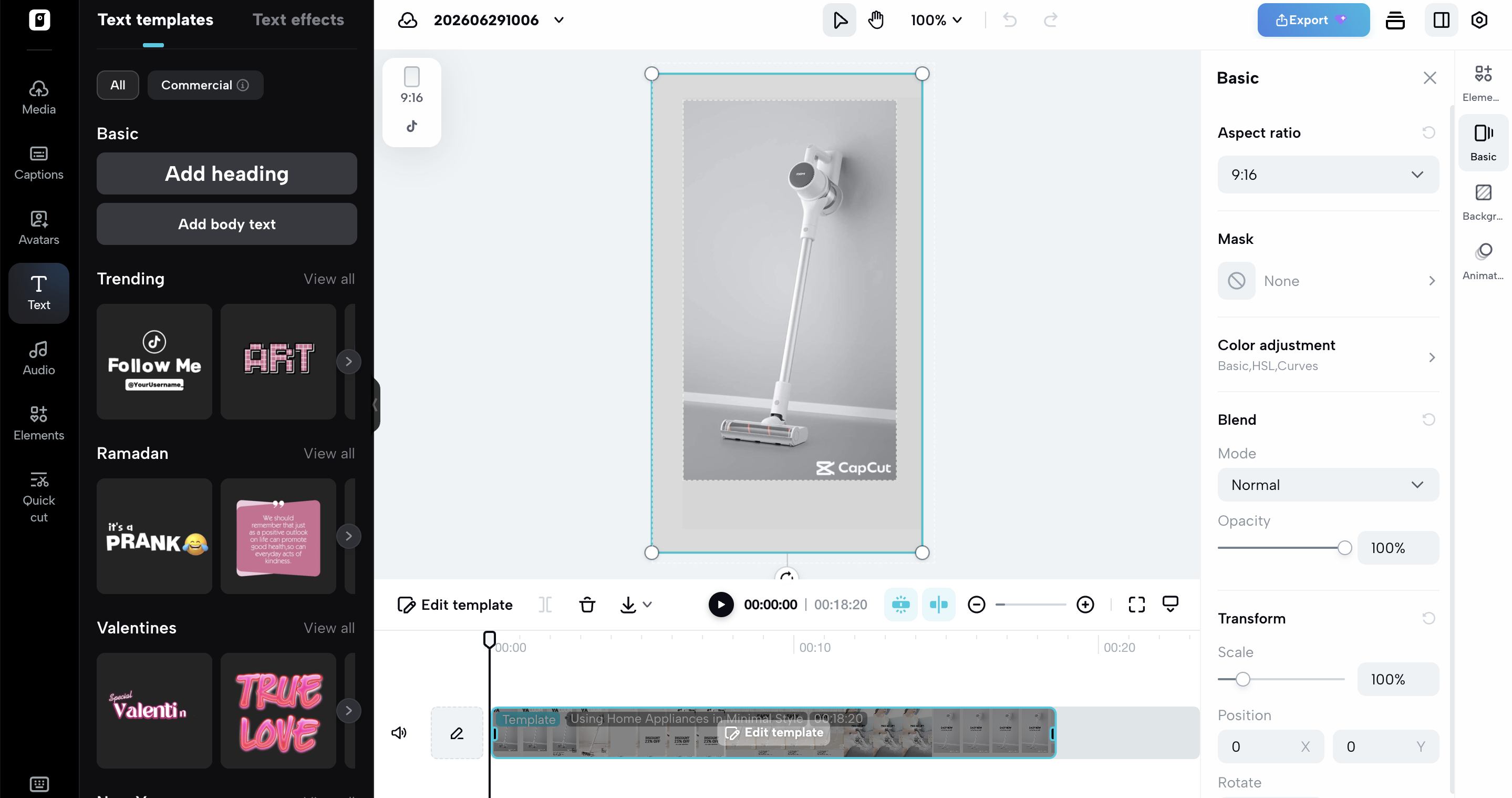The image size is (1512, 798).
Task: Expand the Mask None options
Action: (1328, 281)
